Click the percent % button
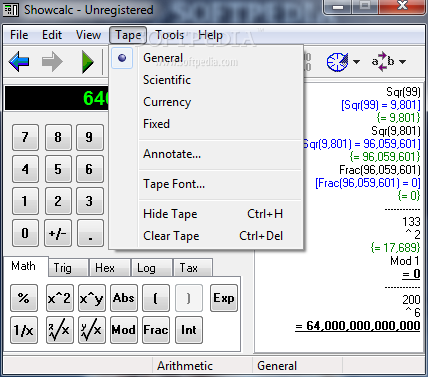428x377 pixels. [24, 298]
